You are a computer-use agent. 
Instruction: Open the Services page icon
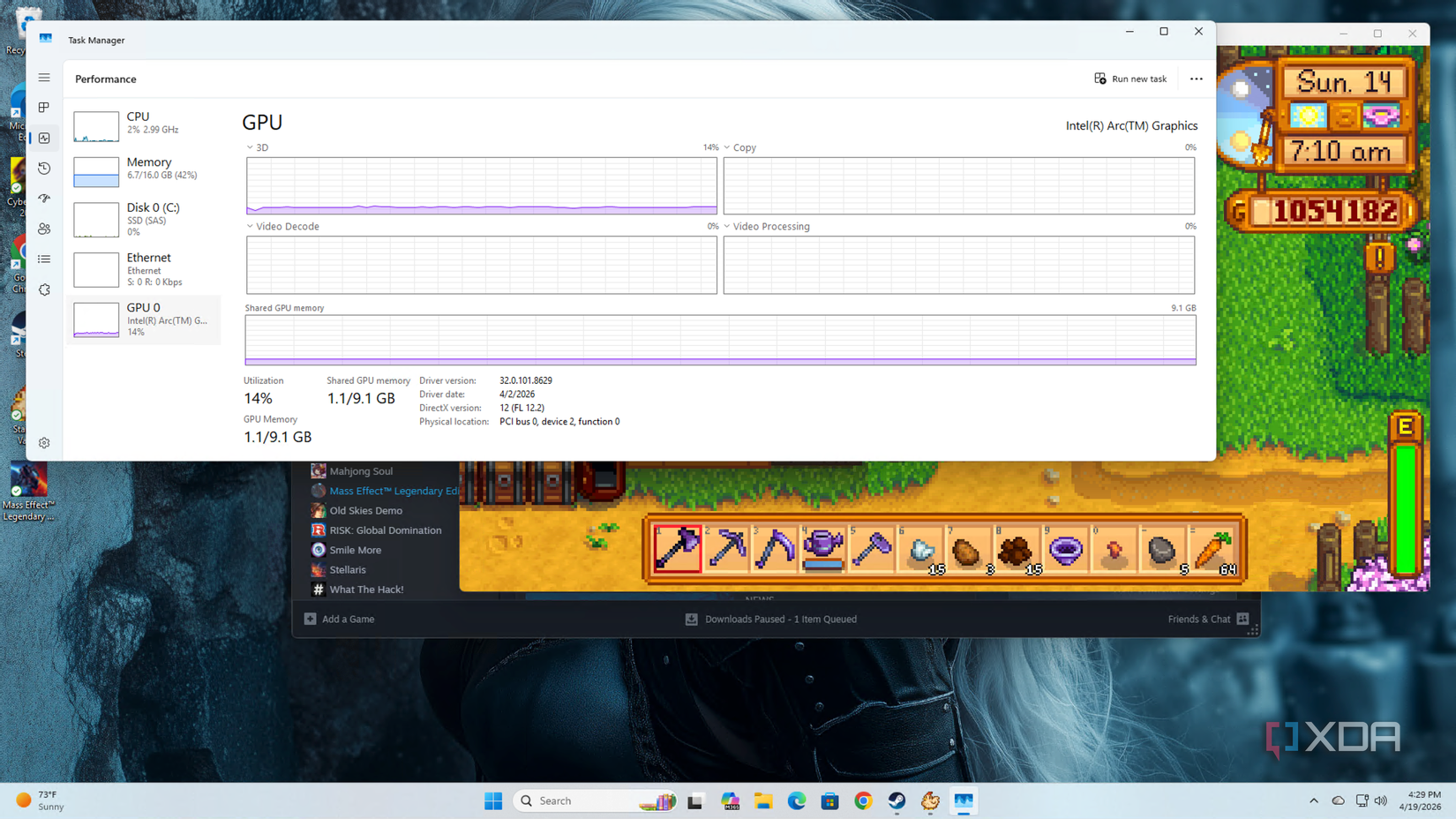pyautogui.click(x=44, y=289)
